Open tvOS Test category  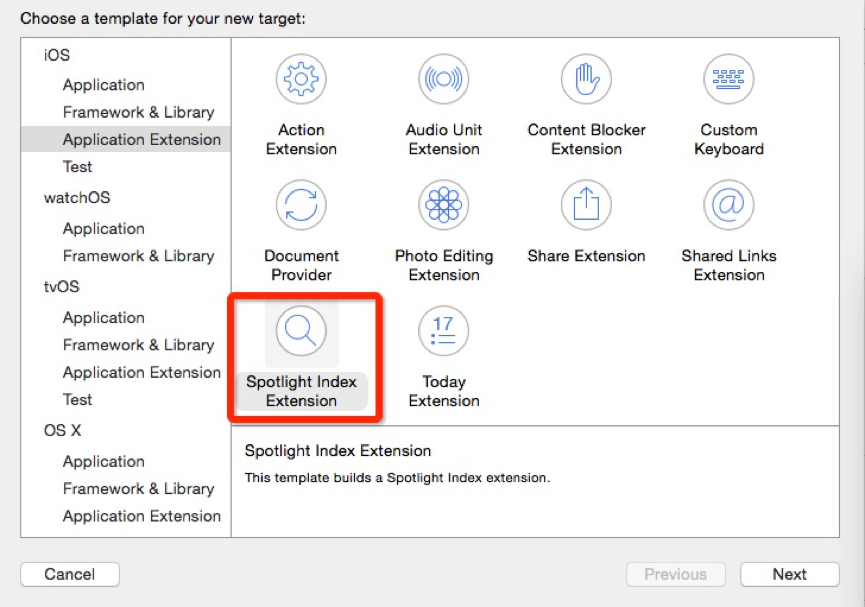[77, 400]
